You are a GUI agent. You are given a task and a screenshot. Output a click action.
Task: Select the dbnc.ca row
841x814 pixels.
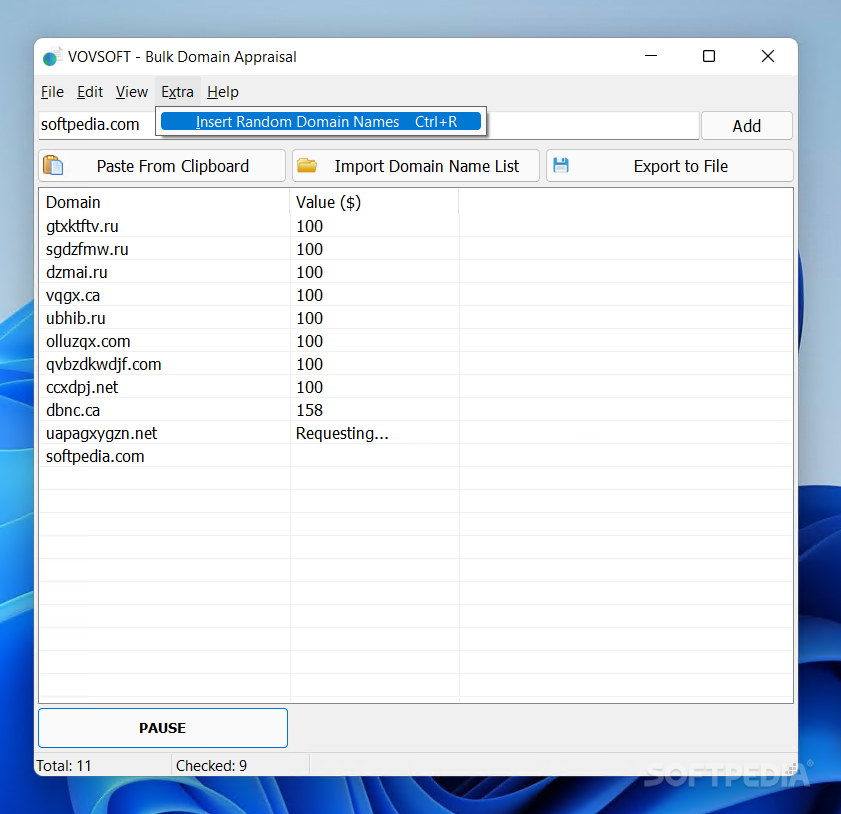[x=416, y=411]
